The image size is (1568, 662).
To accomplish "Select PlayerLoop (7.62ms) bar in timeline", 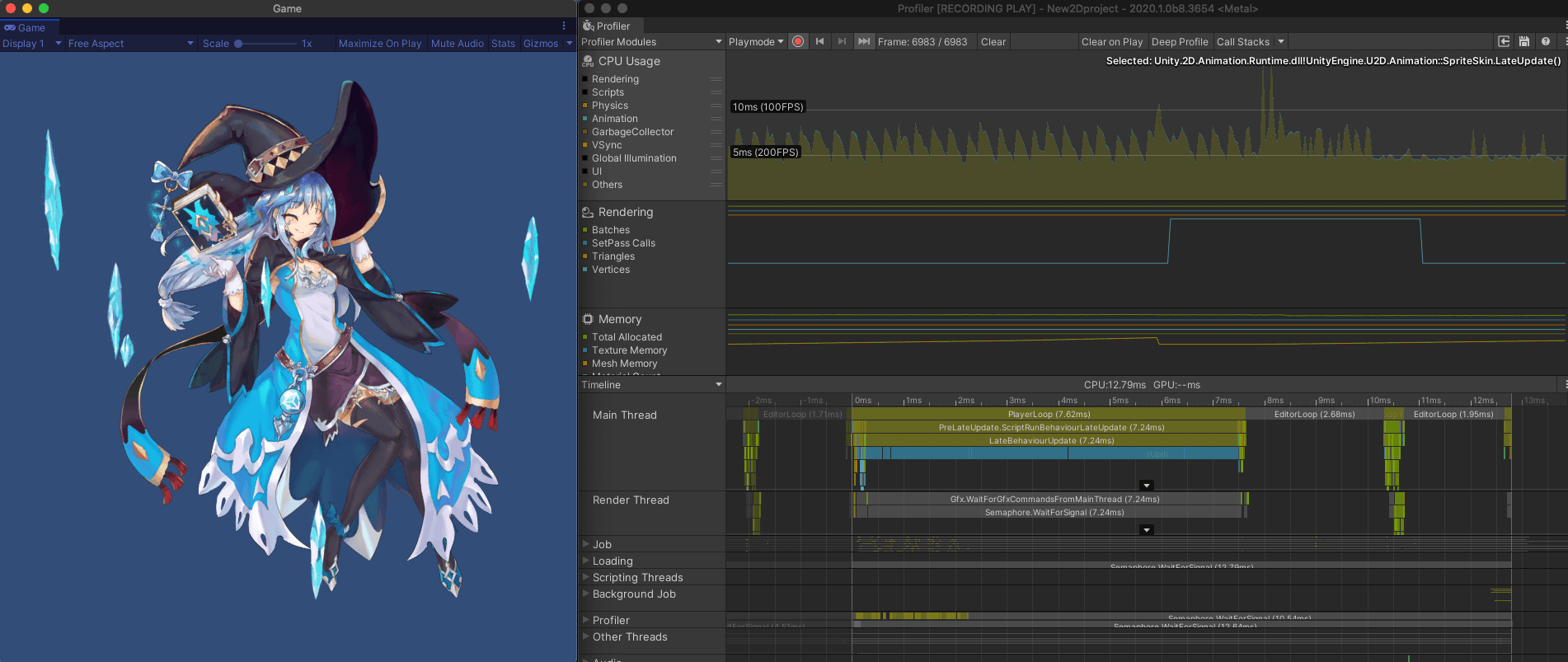I will click(x=1049, y=415).
